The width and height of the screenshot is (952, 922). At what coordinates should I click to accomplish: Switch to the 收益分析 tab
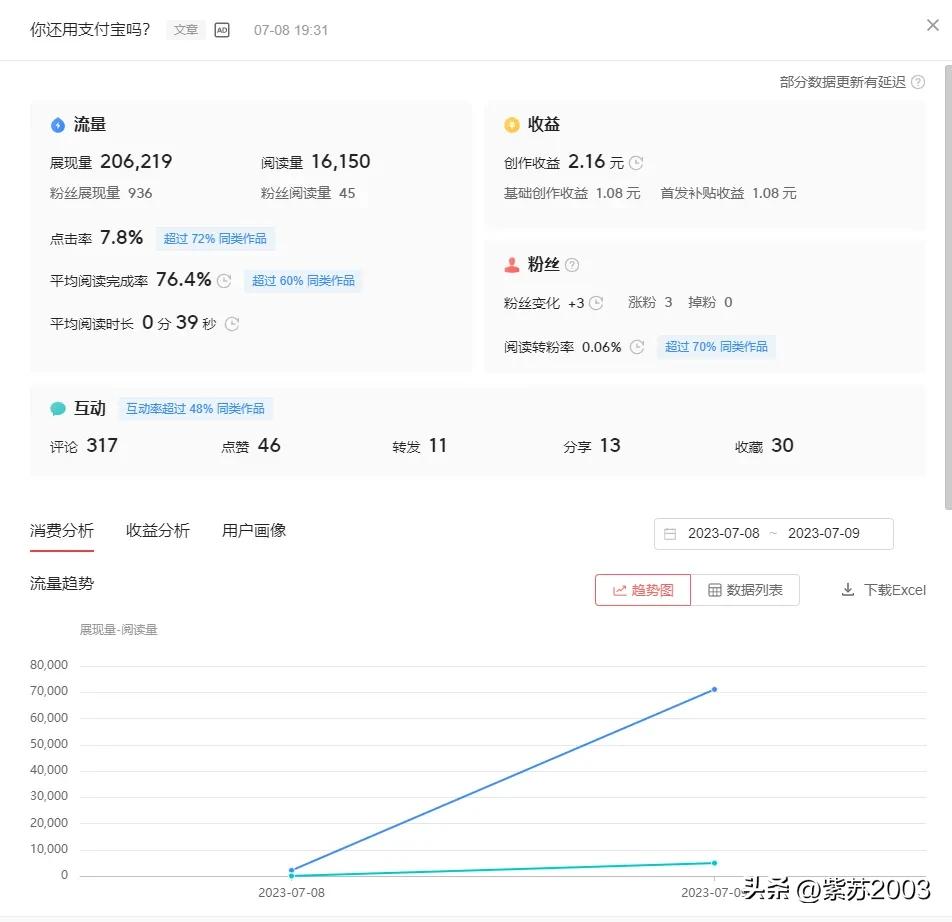(x=157, y=530)
